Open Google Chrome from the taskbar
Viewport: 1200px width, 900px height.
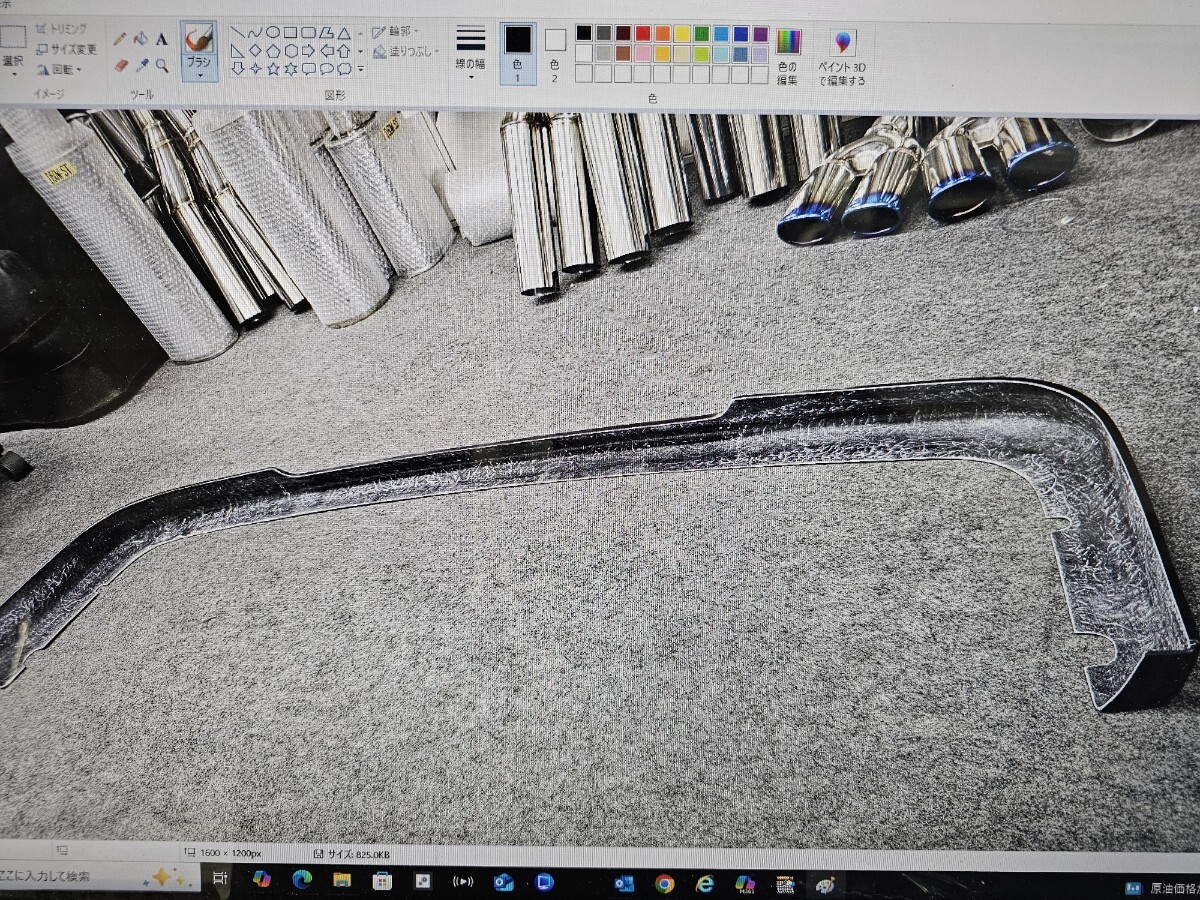pos(664,883)
